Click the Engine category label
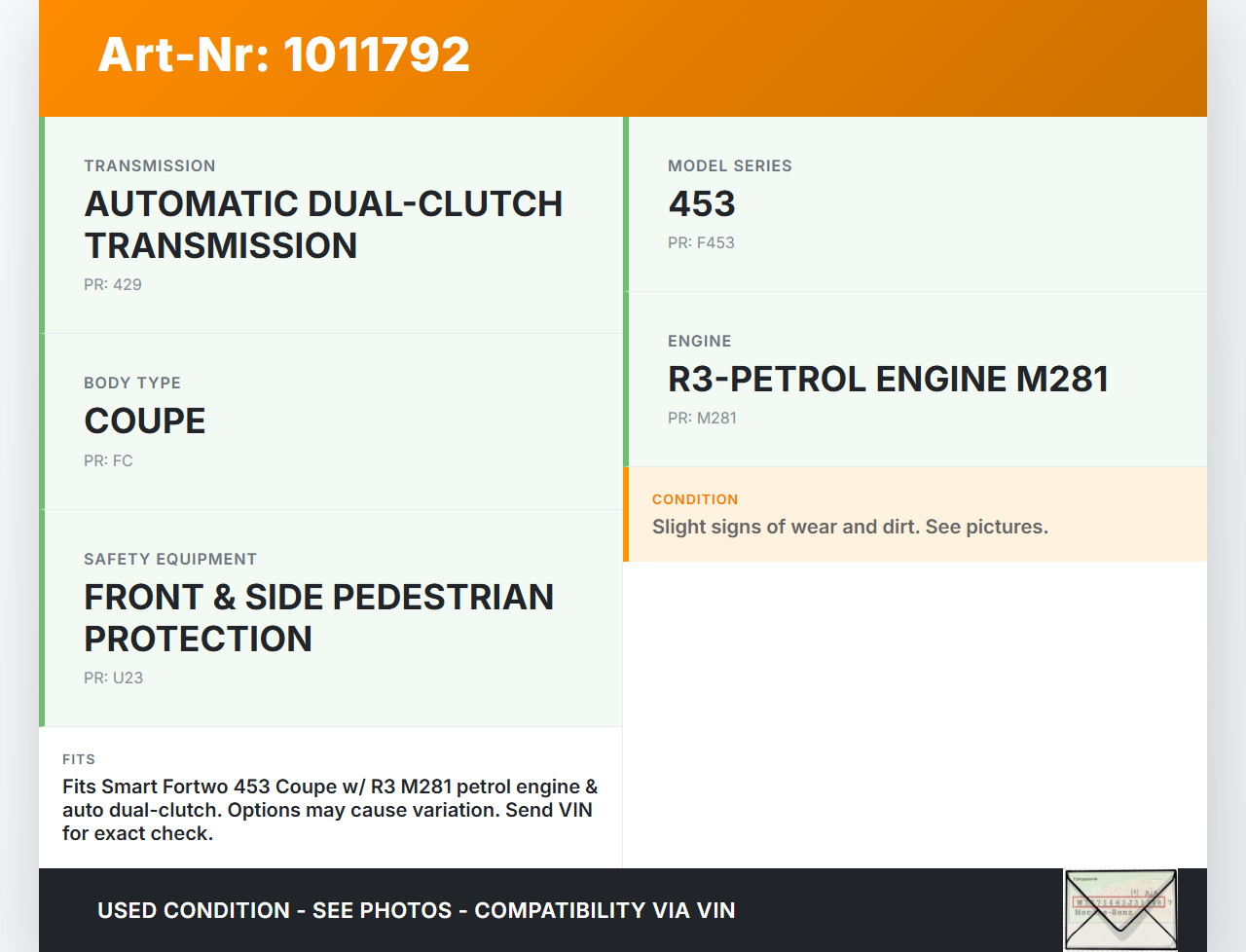This screenshot has width=1246, height=952. pos(699,342)
